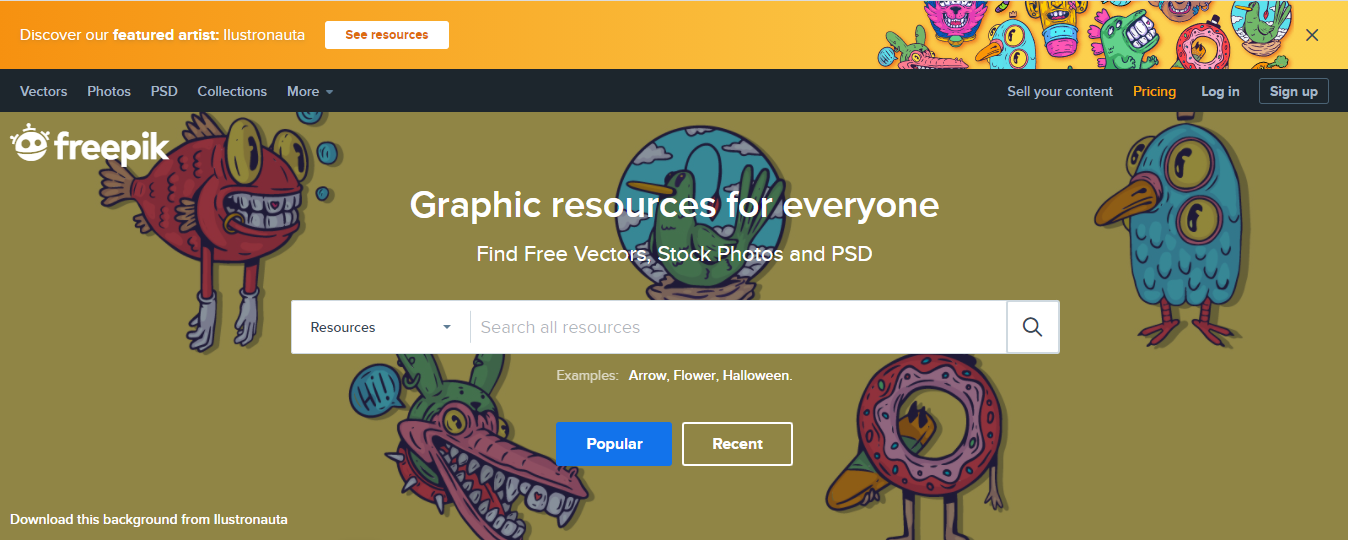Choose the Arrow example search term

648,376
